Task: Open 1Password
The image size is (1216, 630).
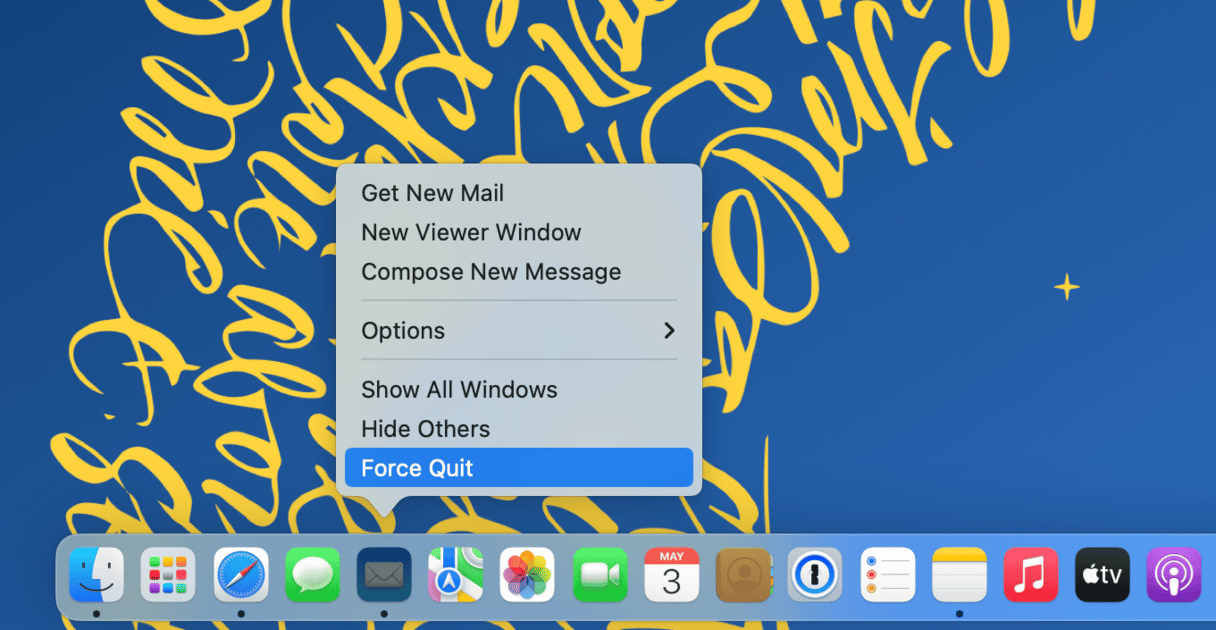Action: click(x=815, y=575)
